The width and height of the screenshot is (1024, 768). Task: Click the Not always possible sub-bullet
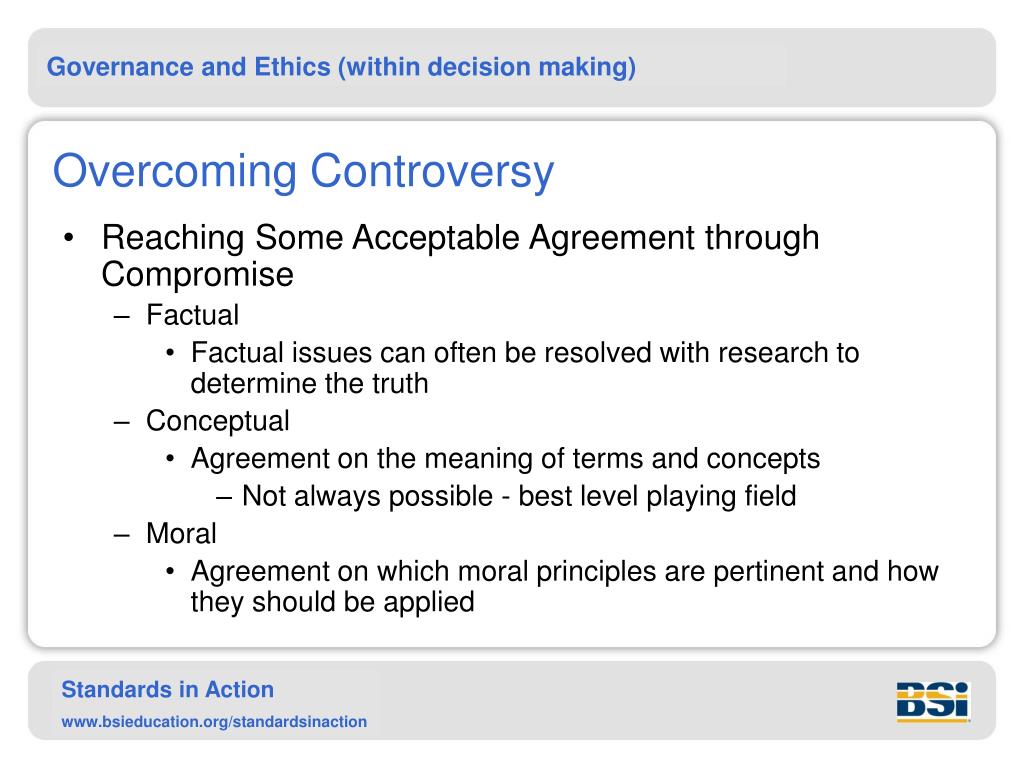point(519,496)
